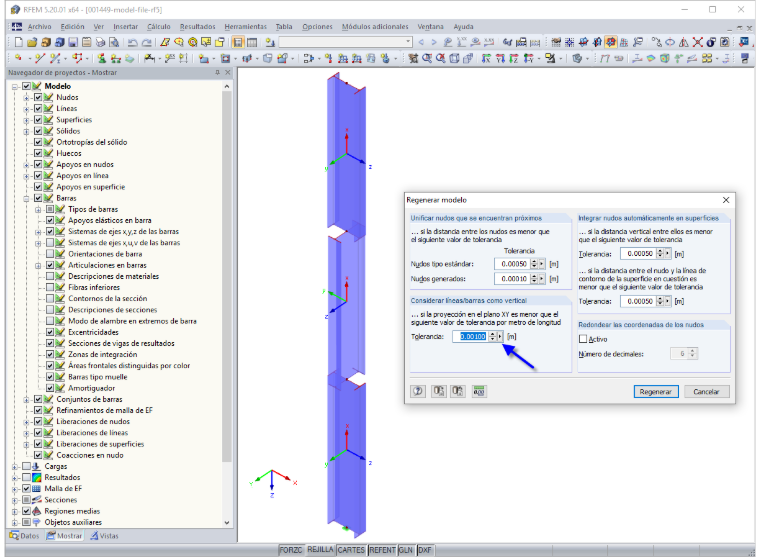Screen dimensions: 760x557
Task: Toggle REJILLA in the status bar
Action: (320, 550)
